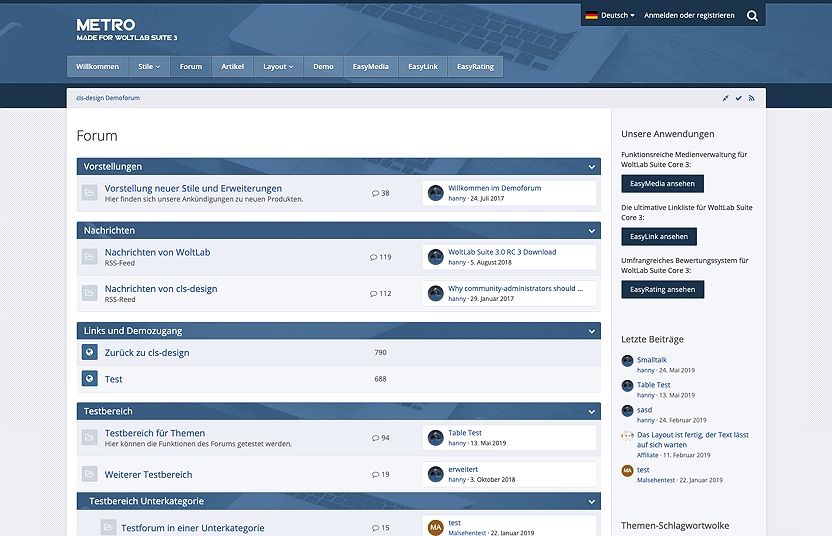Open cls-design Demoforum breadcrumb link
Screen dimensions: 832x536
point(108,98)
